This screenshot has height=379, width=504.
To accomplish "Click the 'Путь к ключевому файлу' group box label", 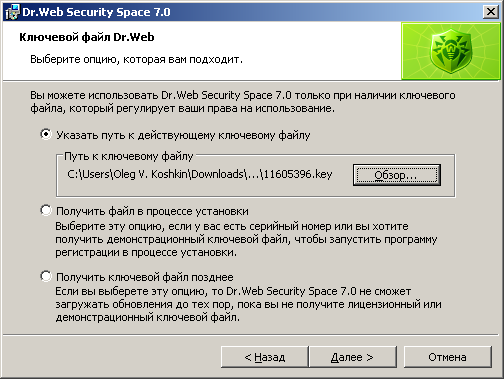I will click(x=129, y=156).
